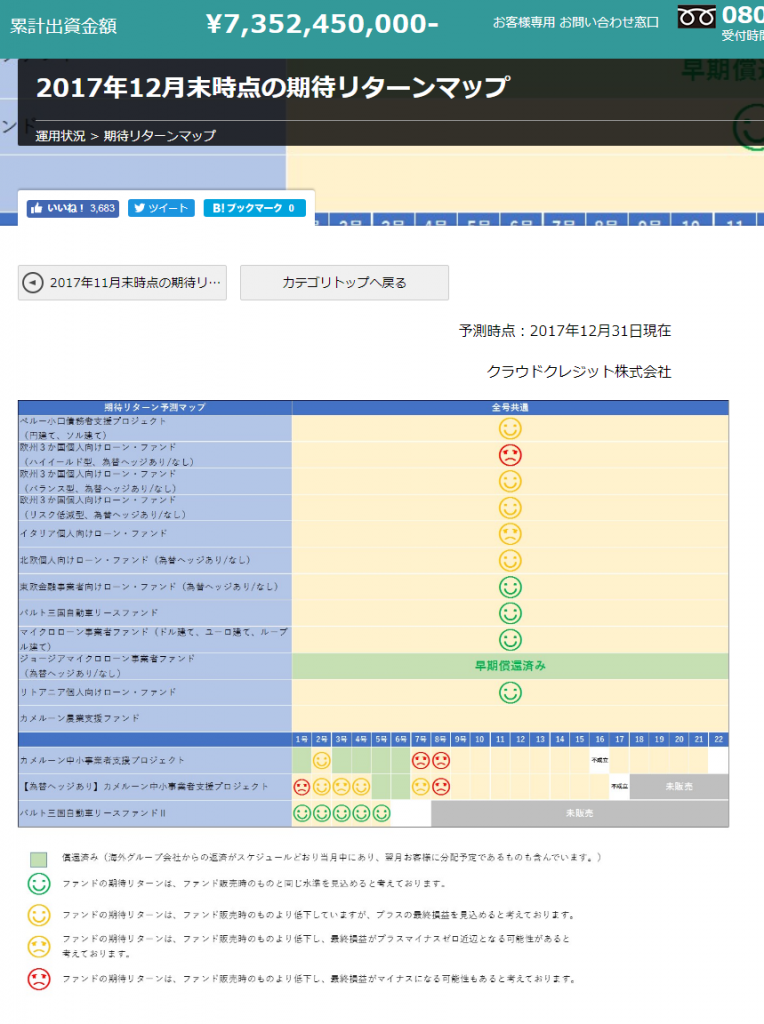The height and width of the screenshot is (1024, 764).
Task: Click the red sad face icon in the legend
Action: (39, 979)
